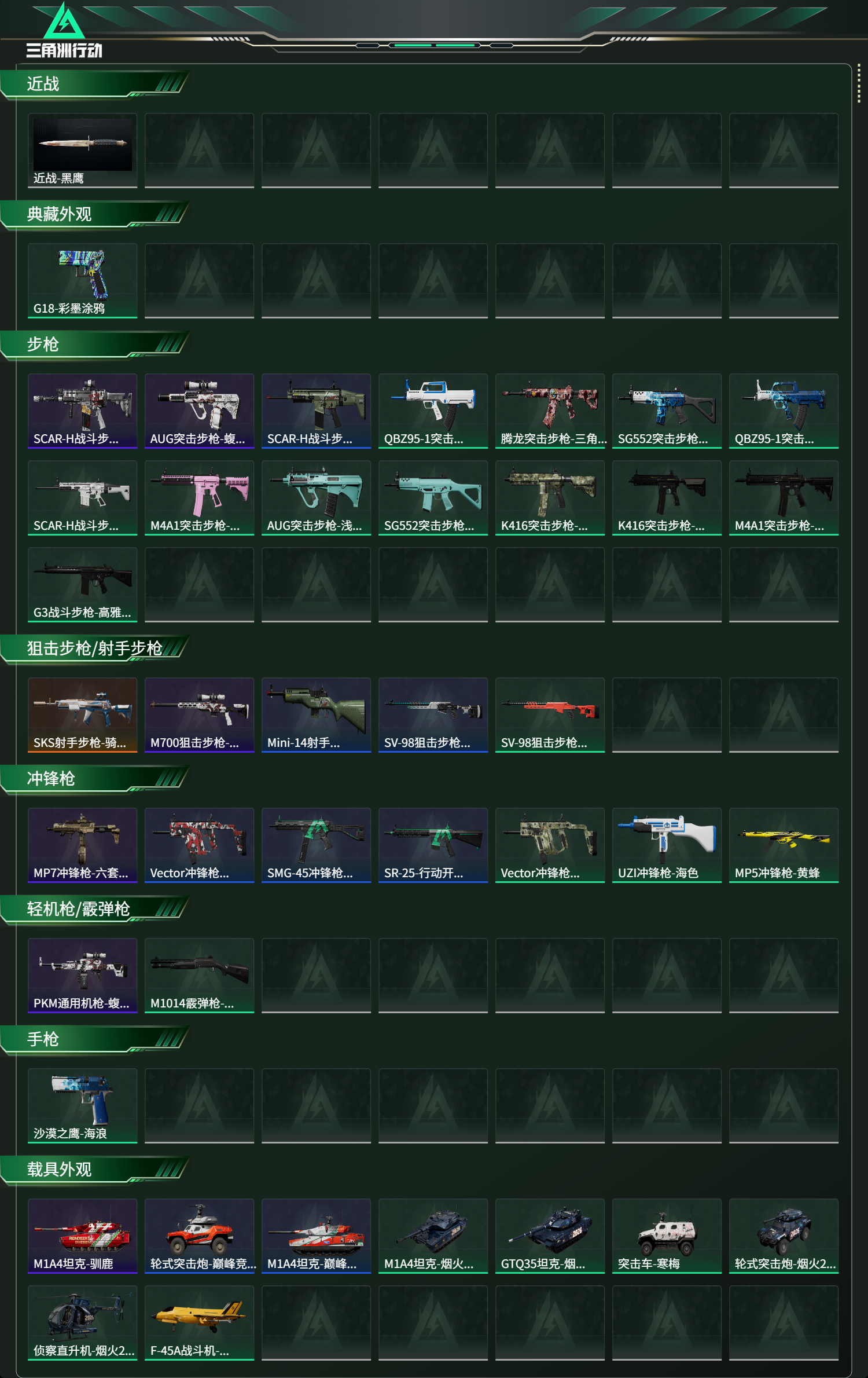Select the 近战-黑鹰 knife skin
Screen dimensions: 868x1378
point(82,151)
